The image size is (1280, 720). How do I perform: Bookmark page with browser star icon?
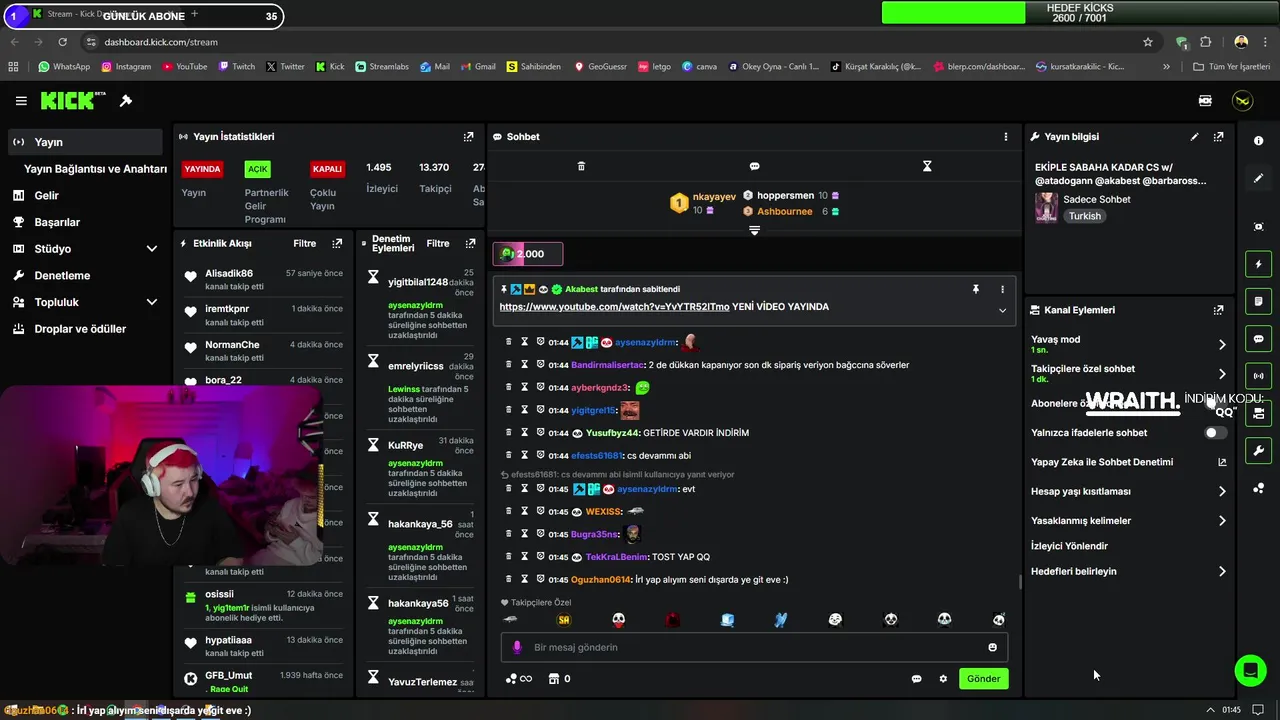(1148, 42)
